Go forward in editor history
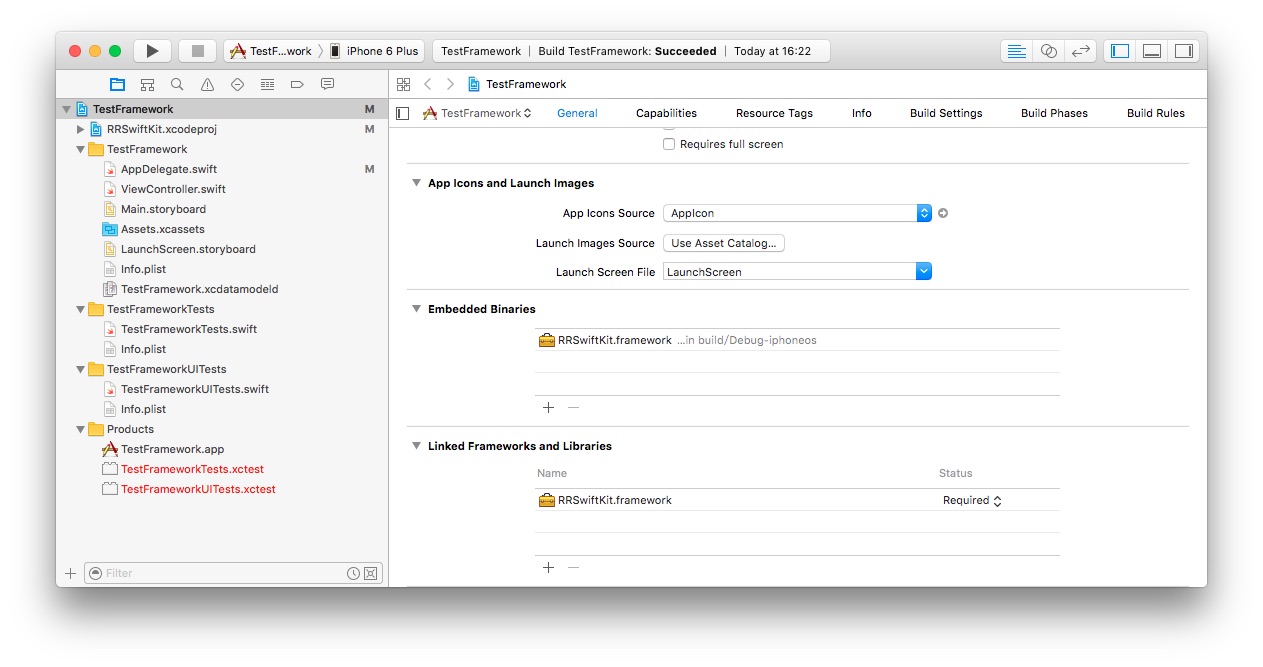This screenshot has height=667, width=1263. 450,84
